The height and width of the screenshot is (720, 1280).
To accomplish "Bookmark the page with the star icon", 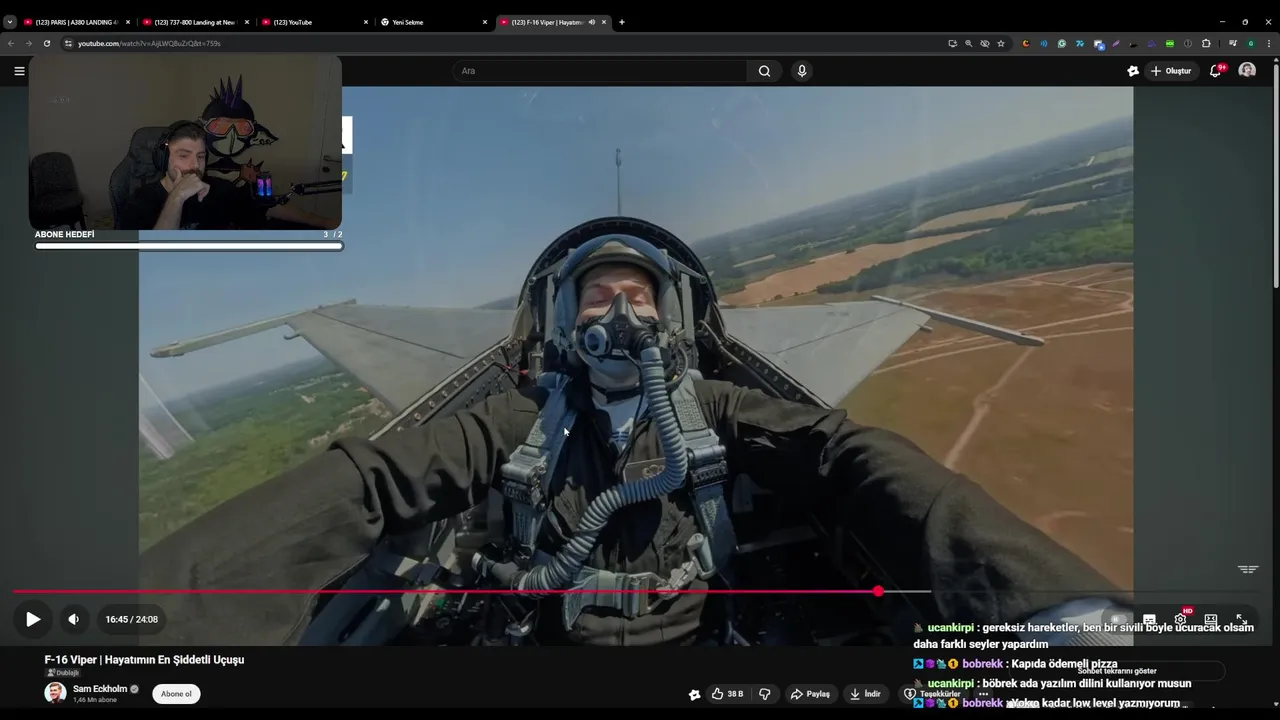I will (x=1001, y=43).
